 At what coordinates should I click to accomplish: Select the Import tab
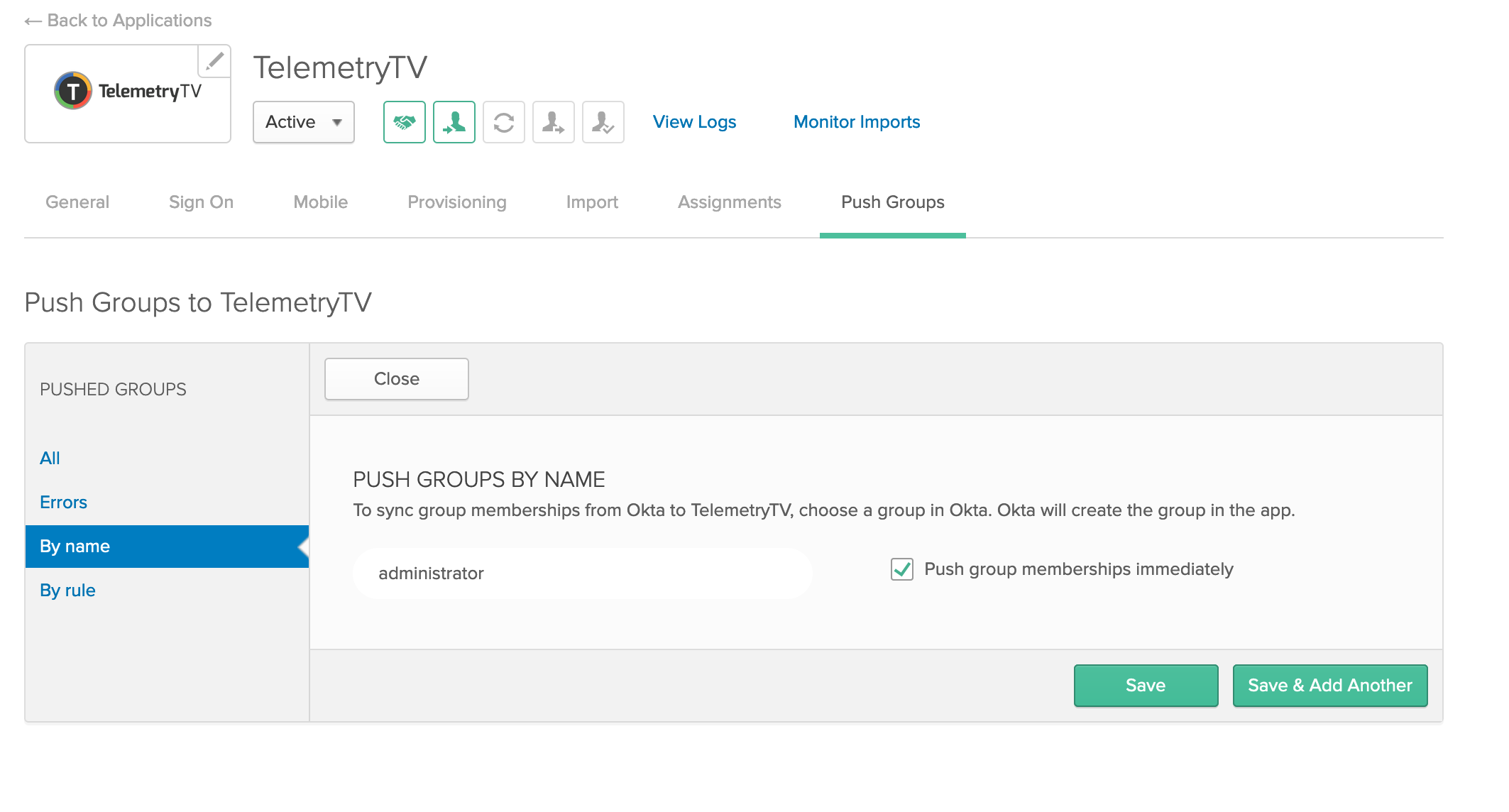(x=591, y=202)
